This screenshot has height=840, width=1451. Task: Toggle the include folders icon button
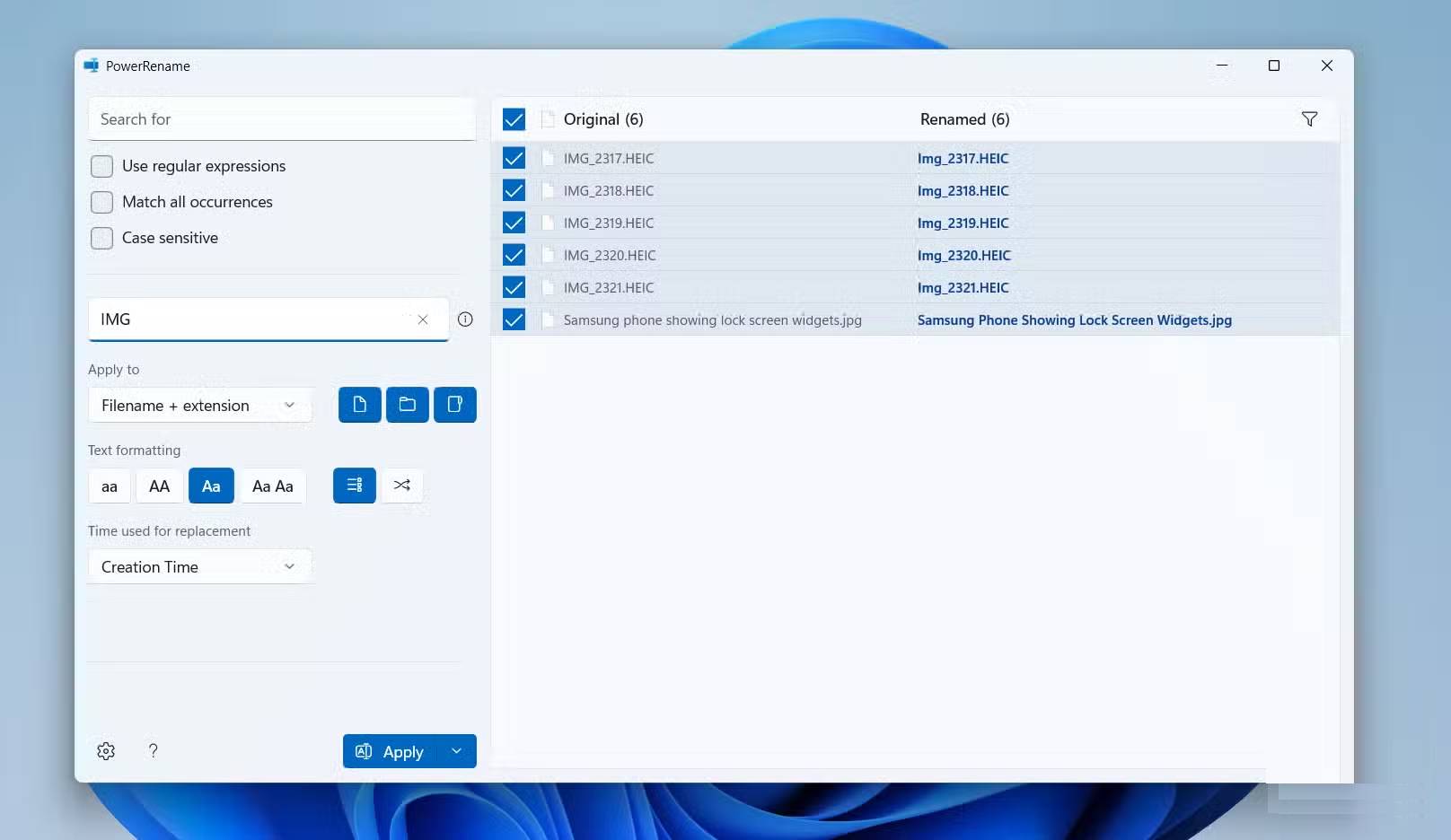[407, 405]
